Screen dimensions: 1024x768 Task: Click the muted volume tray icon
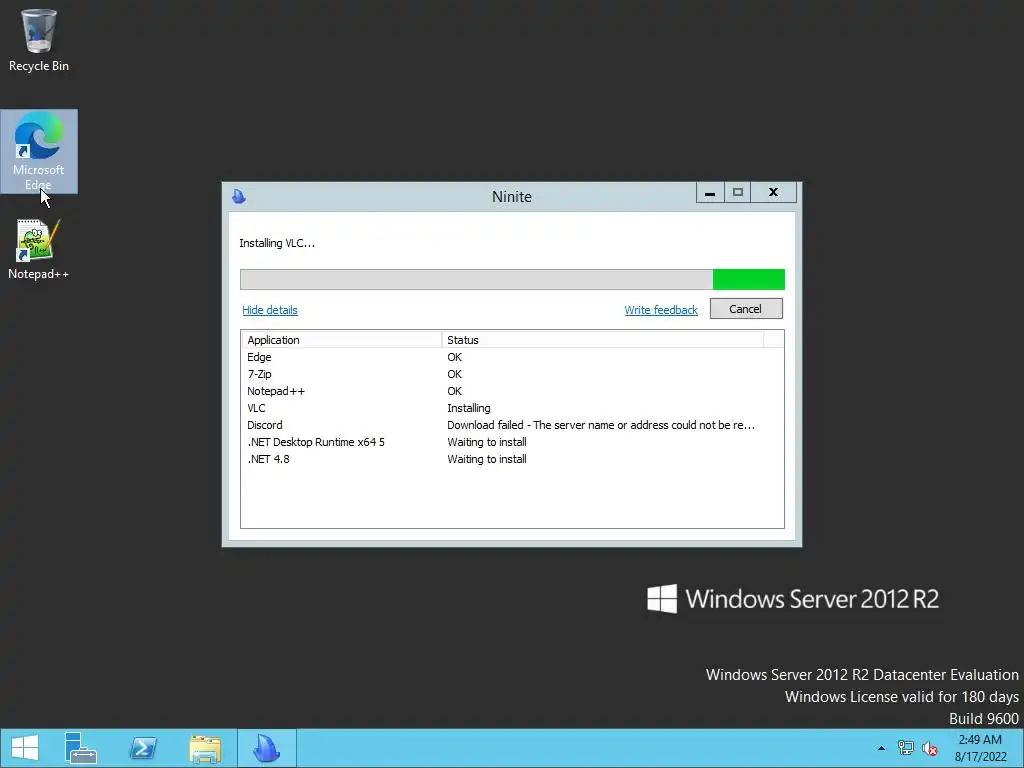[929, 748]
